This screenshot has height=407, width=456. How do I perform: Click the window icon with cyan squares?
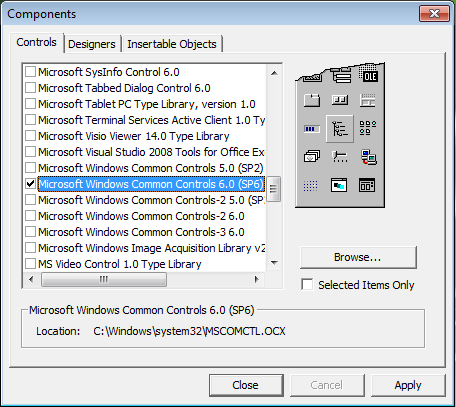339,185
